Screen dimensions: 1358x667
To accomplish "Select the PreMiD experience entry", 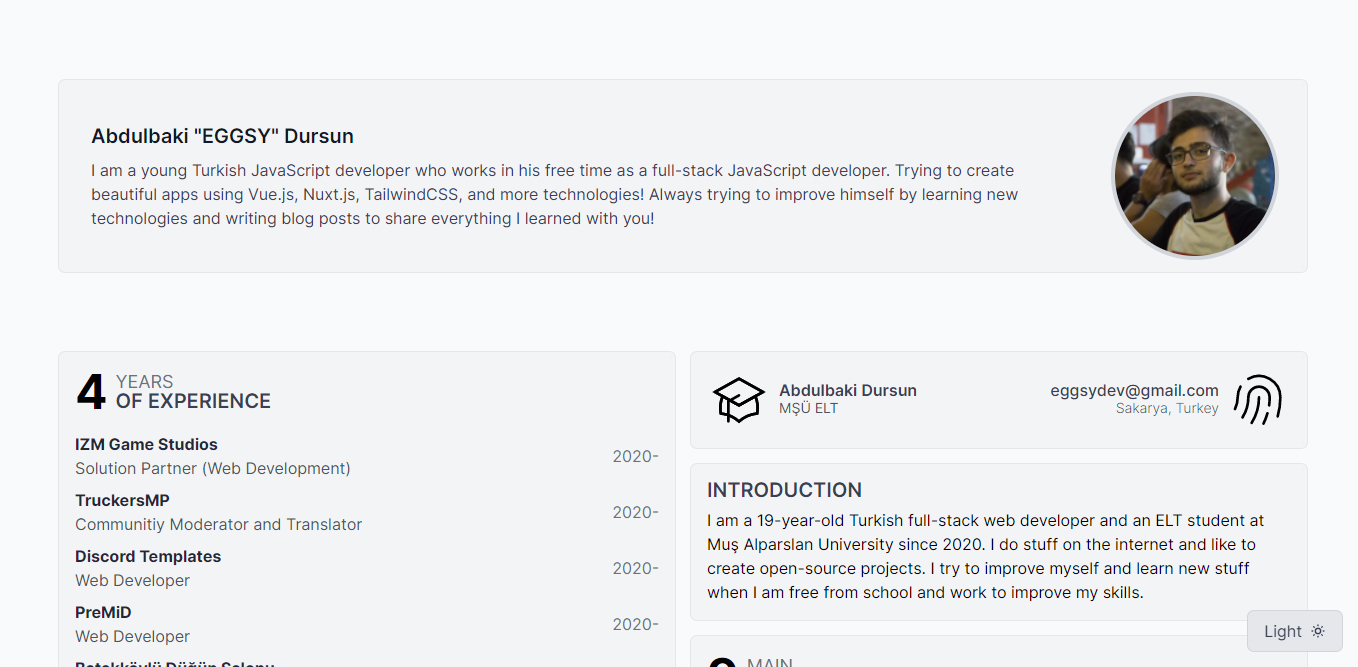I will pos(103,612).
